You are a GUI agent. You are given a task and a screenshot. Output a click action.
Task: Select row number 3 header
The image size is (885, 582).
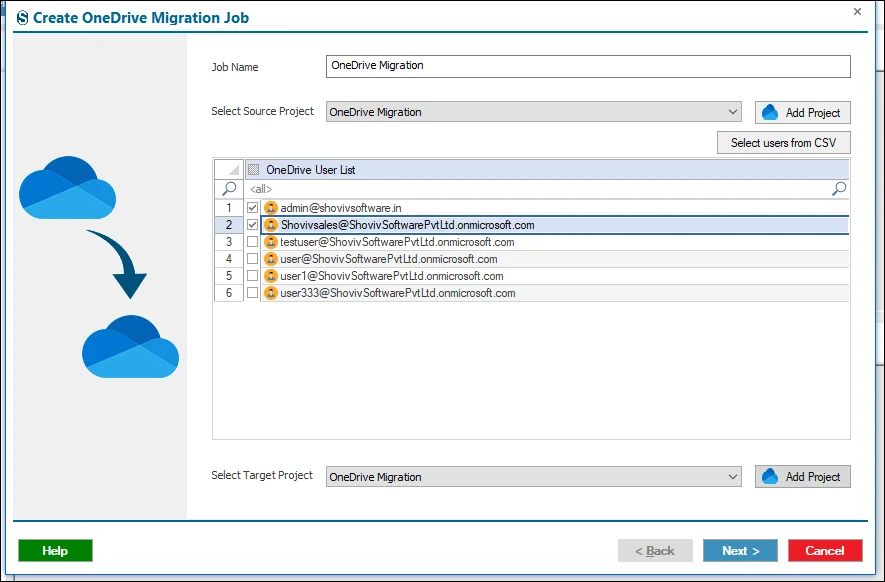229,242
